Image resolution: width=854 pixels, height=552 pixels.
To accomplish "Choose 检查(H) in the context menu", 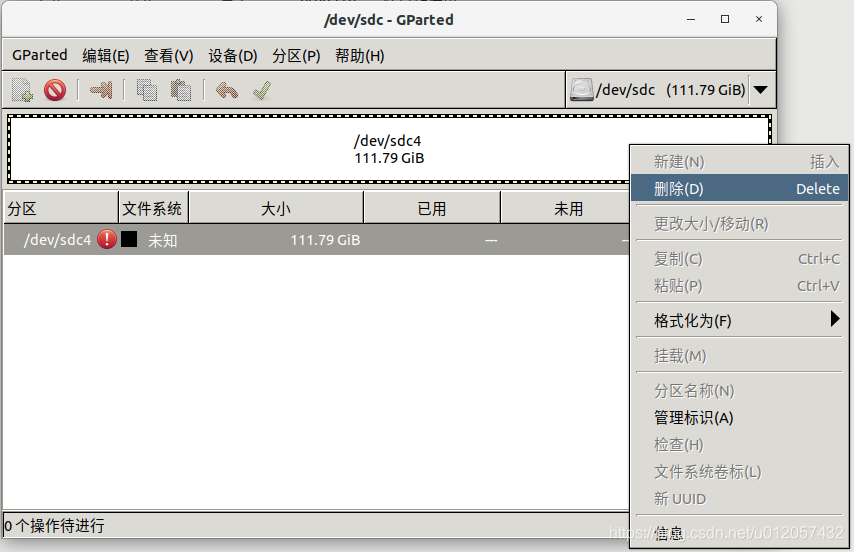I will (x=740, y=445).
